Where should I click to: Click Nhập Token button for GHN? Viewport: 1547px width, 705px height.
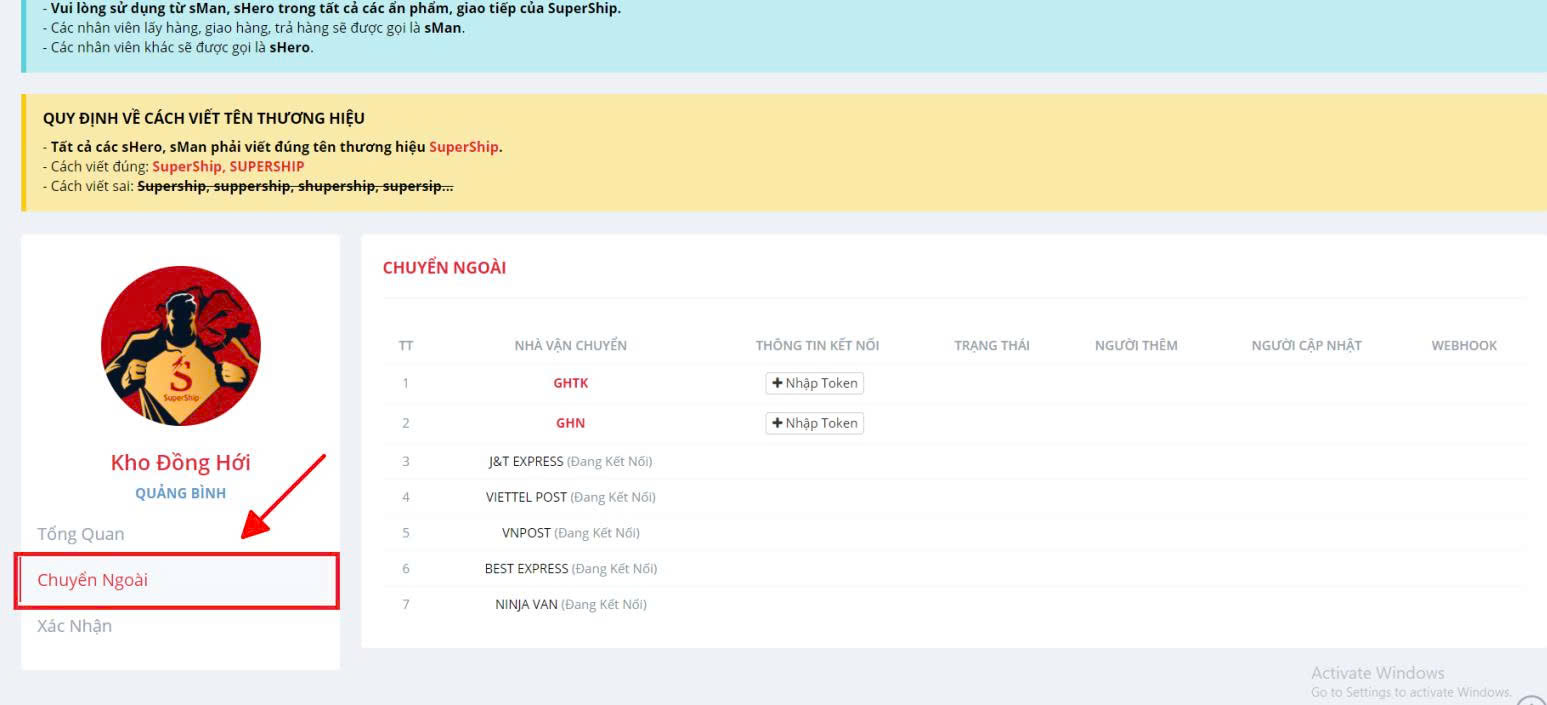click(x=814, y=423)
